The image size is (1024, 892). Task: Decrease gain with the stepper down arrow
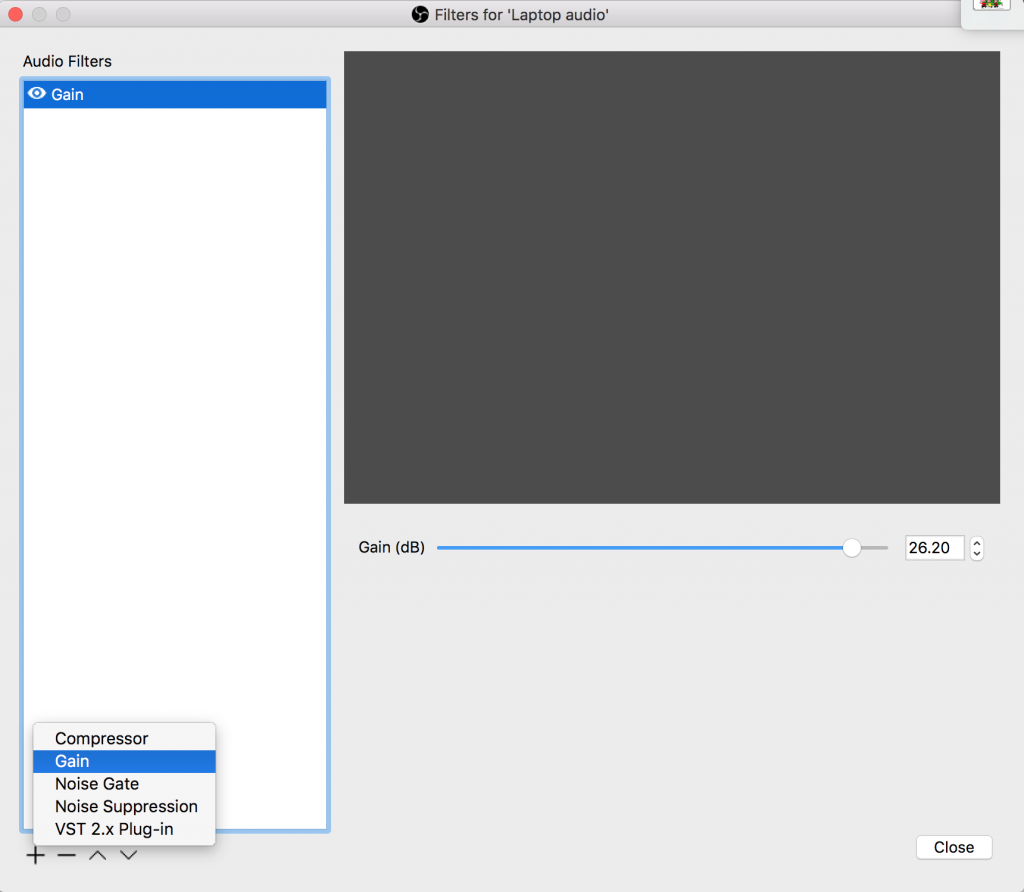pyautogui.click(x=977, y=554)
